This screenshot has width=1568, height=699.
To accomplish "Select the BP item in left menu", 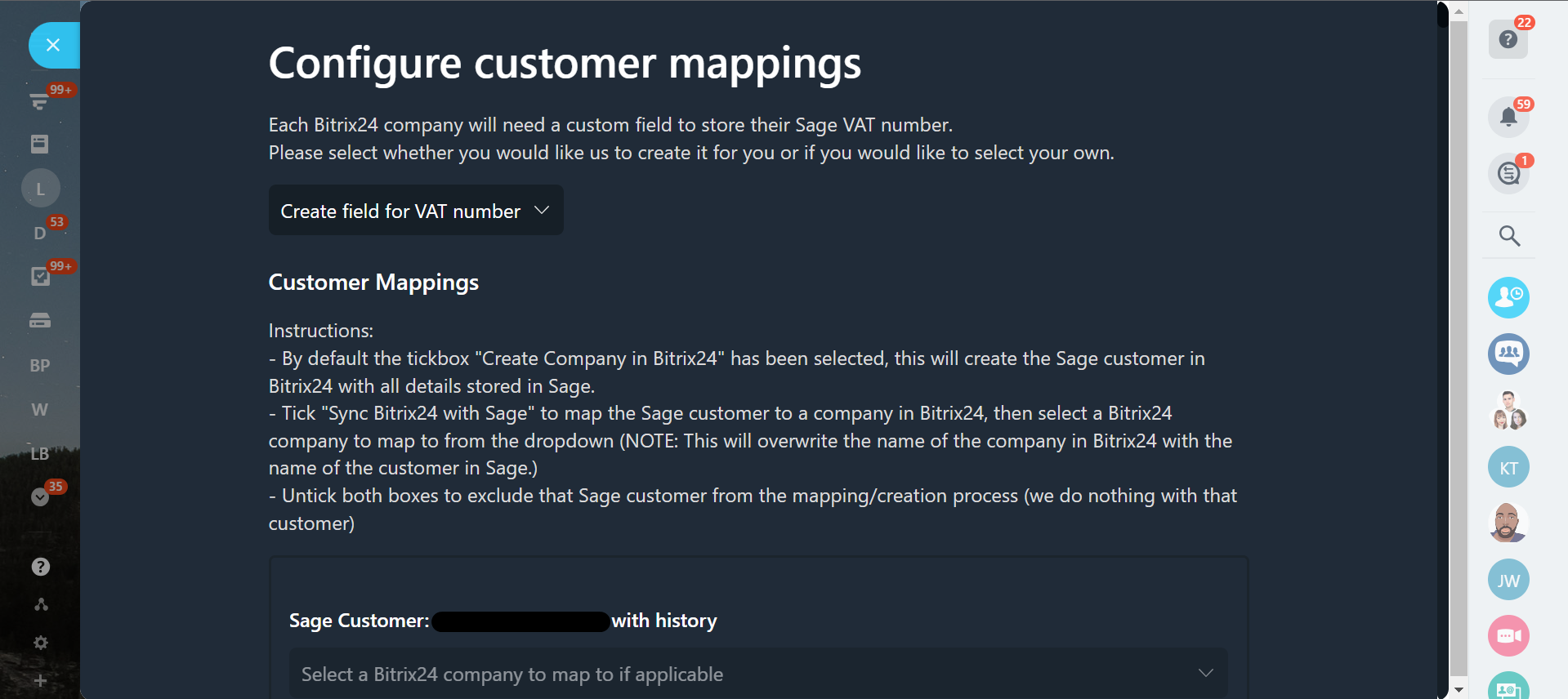I will tap(40, 365).
